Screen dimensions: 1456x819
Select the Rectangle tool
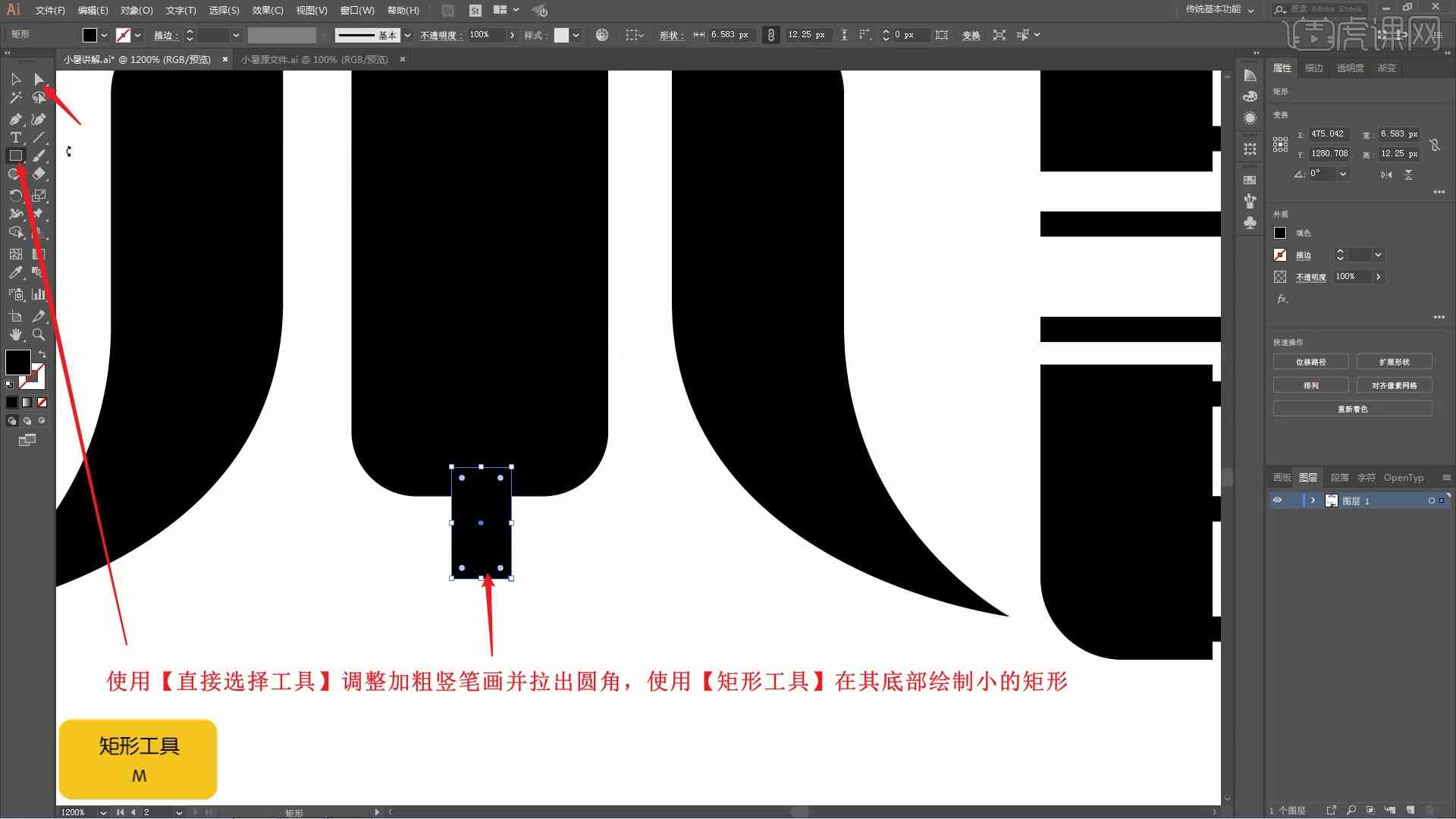point(15,156)
